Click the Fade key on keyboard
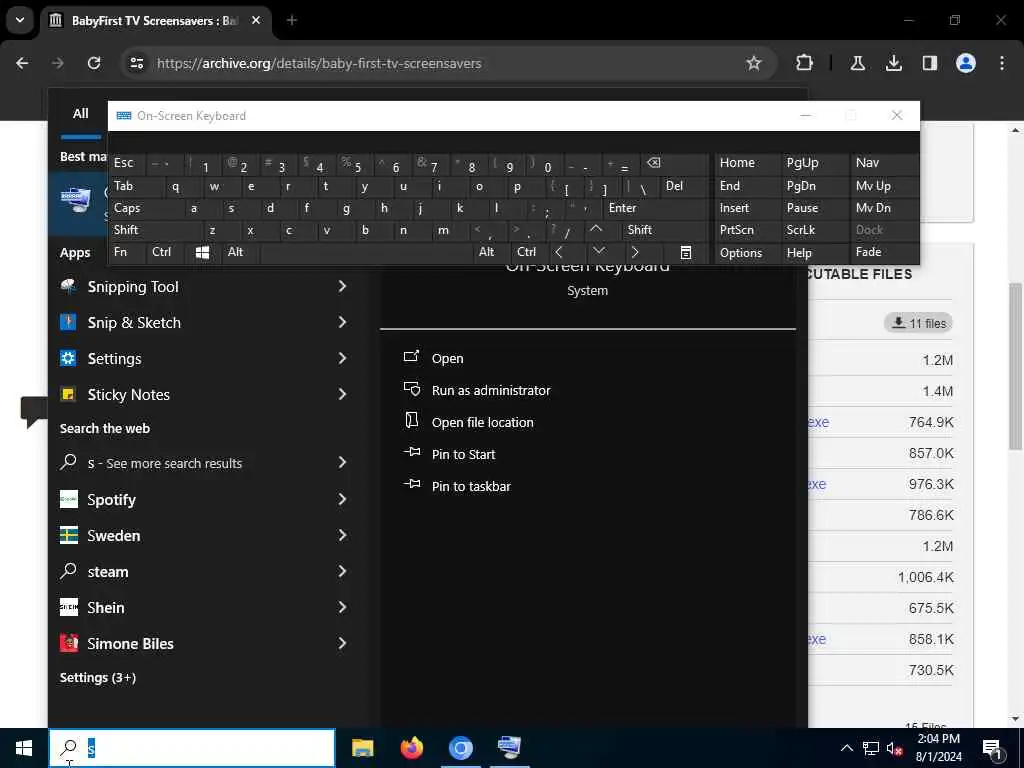Viewport: 1024px width, 768px height. (884, 252)
